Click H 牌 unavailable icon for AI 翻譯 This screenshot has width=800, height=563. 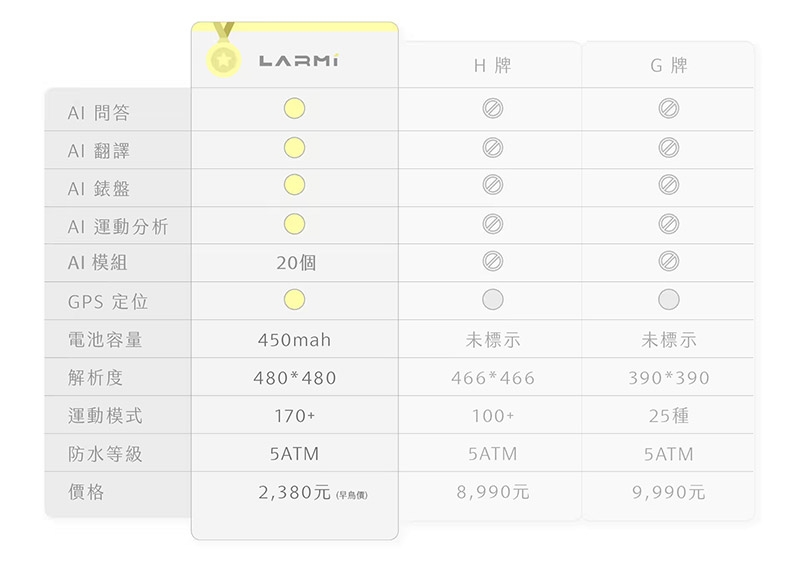492,148
